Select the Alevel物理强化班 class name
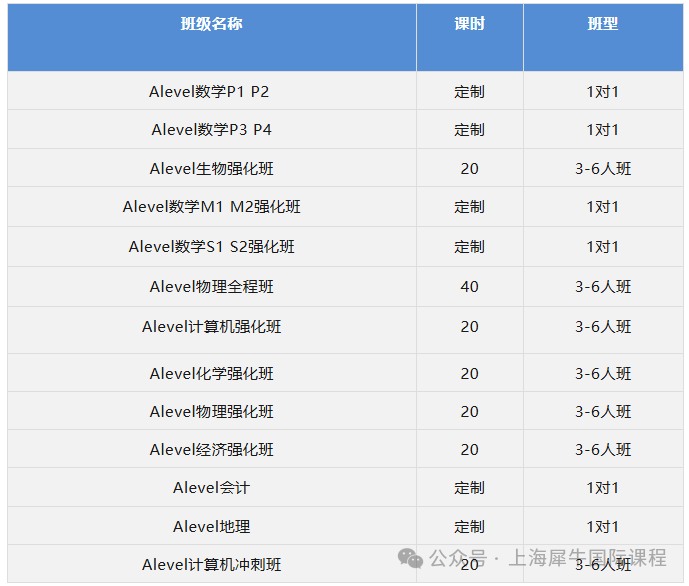The height and width of the screenshot is (586, 689). (211, 412)
